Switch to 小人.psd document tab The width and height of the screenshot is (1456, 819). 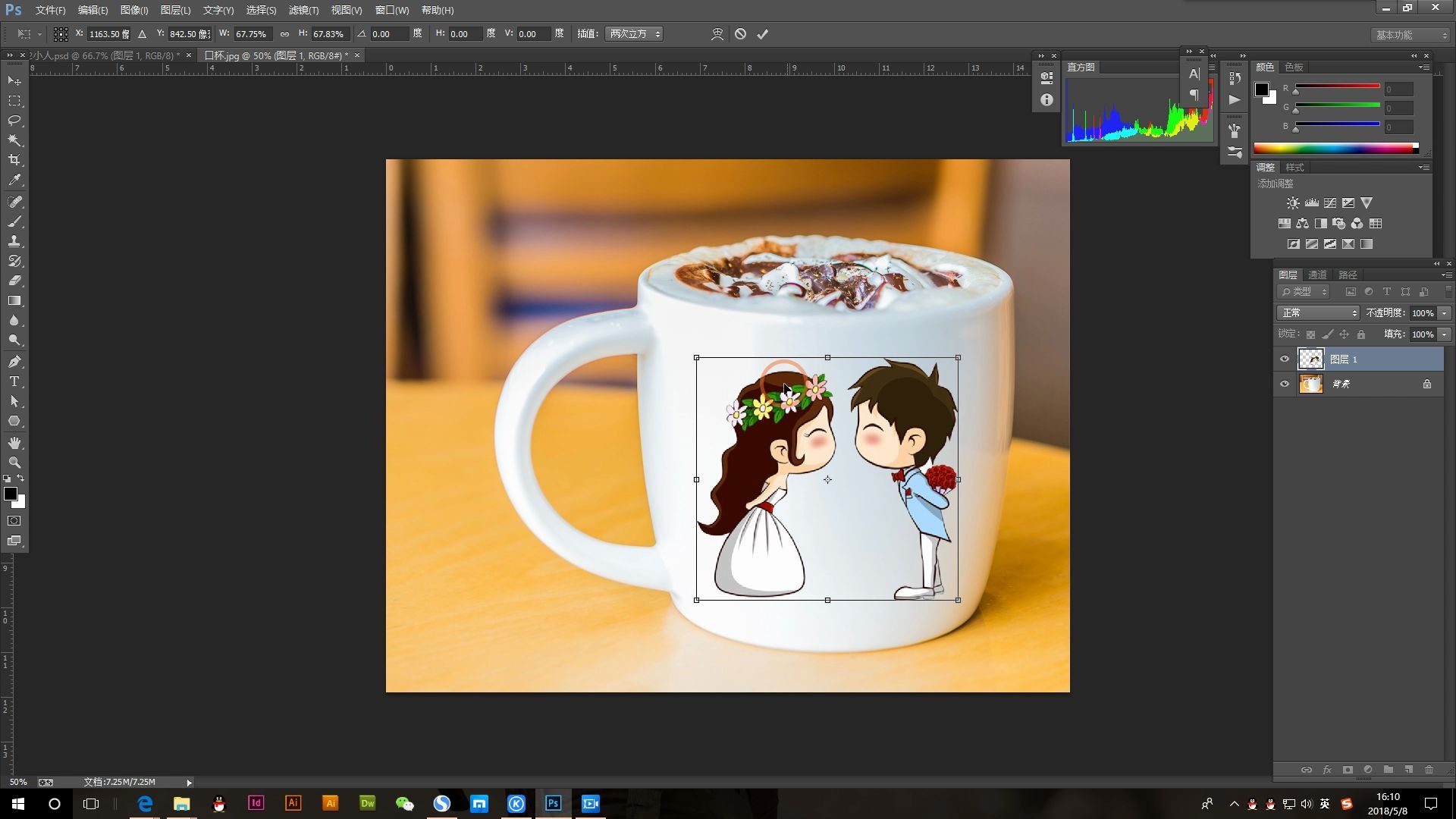106,55
